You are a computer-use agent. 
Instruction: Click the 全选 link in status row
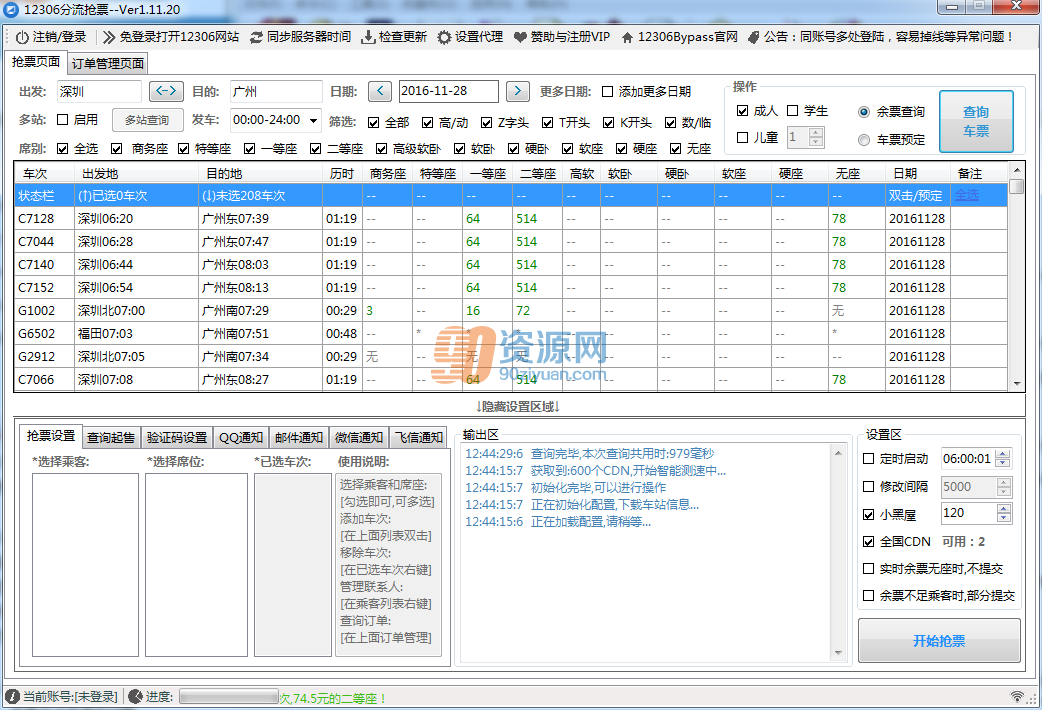(967, 196)
